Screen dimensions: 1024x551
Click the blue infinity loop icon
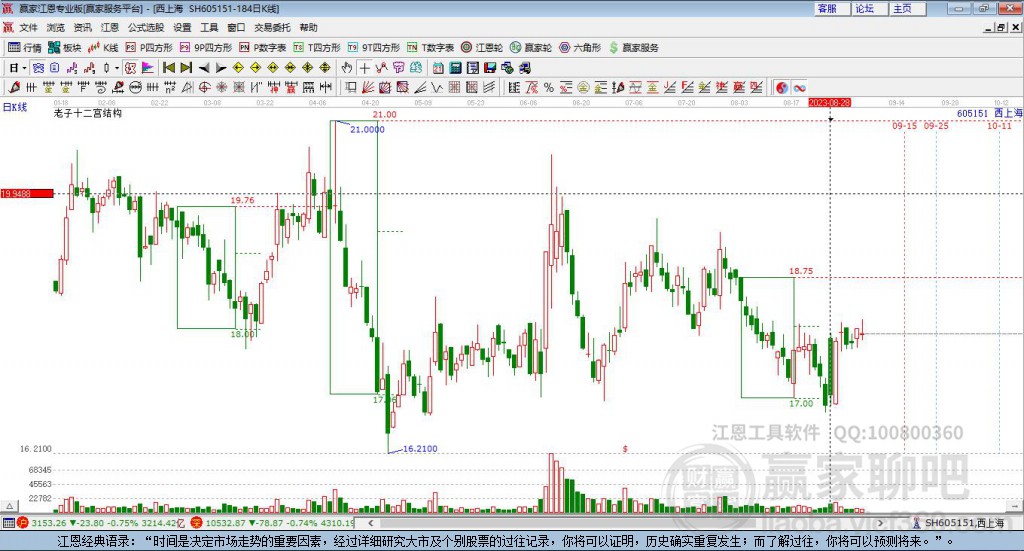point(799,87)
